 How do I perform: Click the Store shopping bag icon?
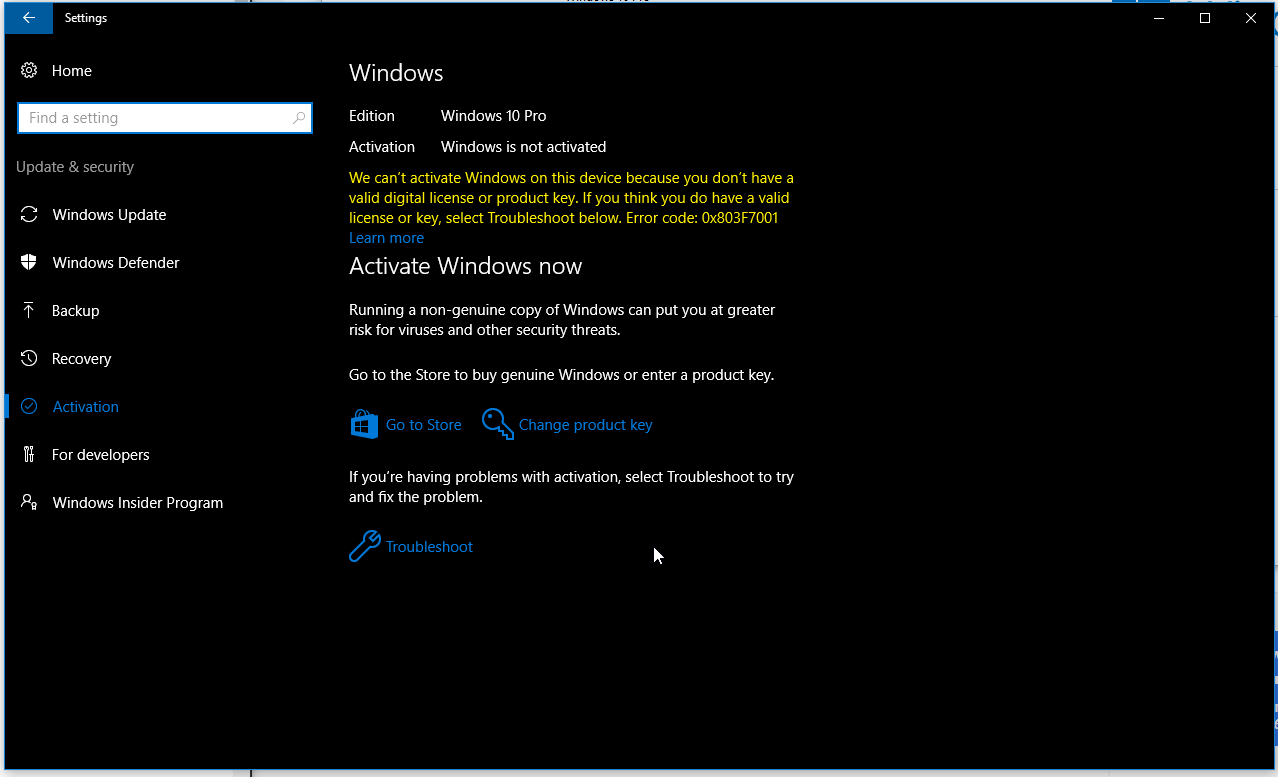point(364,424)
